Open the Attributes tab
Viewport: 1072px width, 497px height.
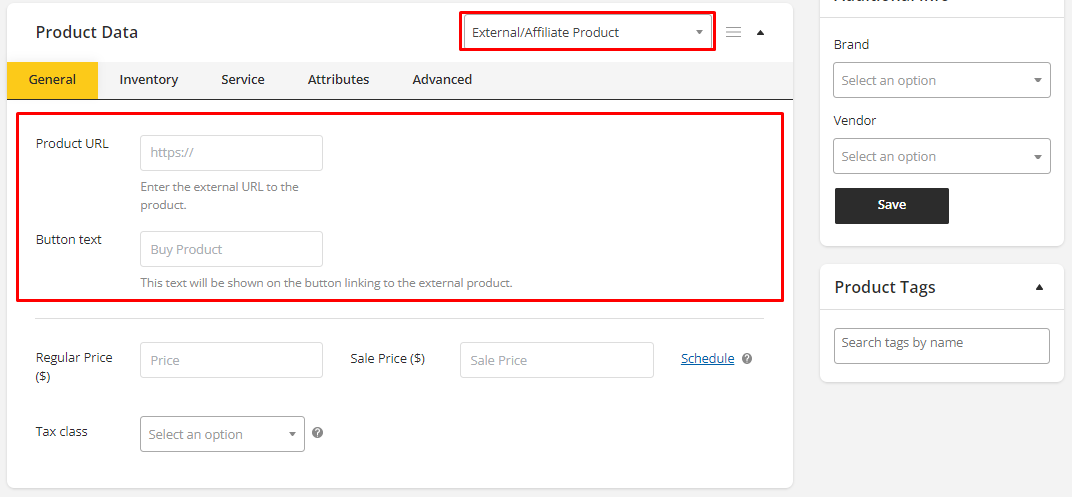(338, 80)
